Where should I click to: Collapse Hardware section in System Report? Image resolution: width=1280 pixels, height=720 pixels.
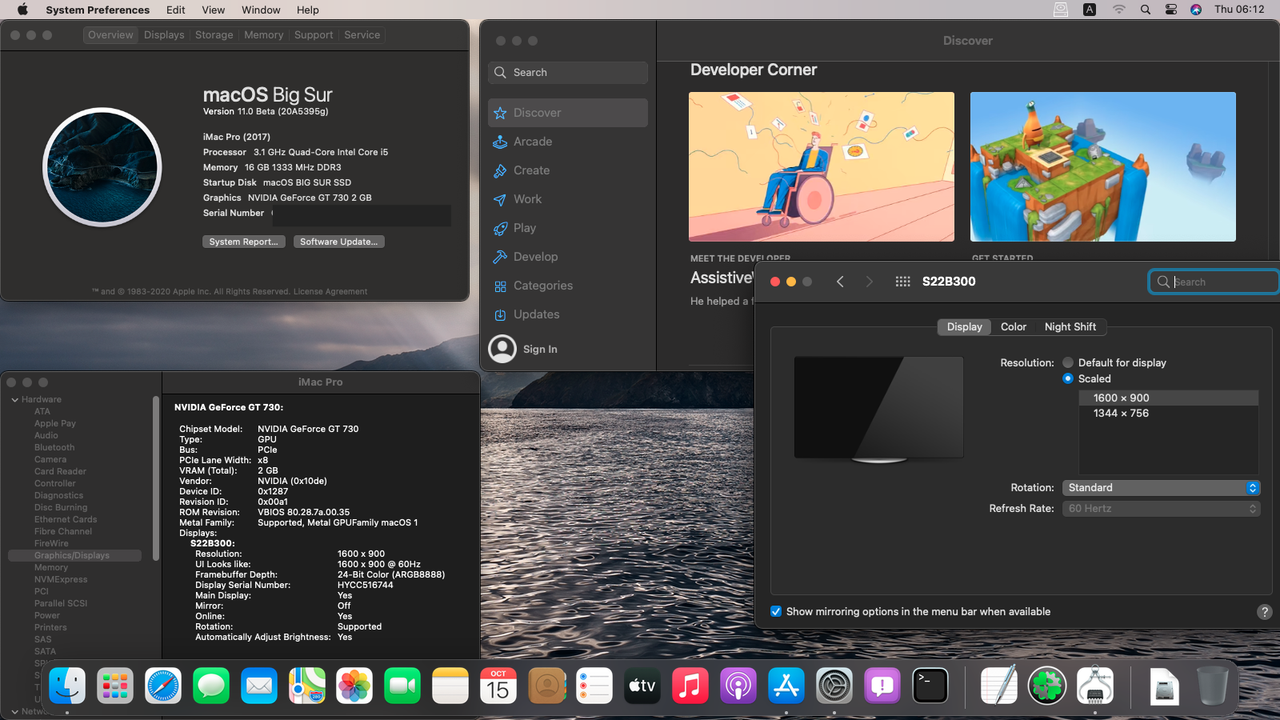tap(14, 400)
